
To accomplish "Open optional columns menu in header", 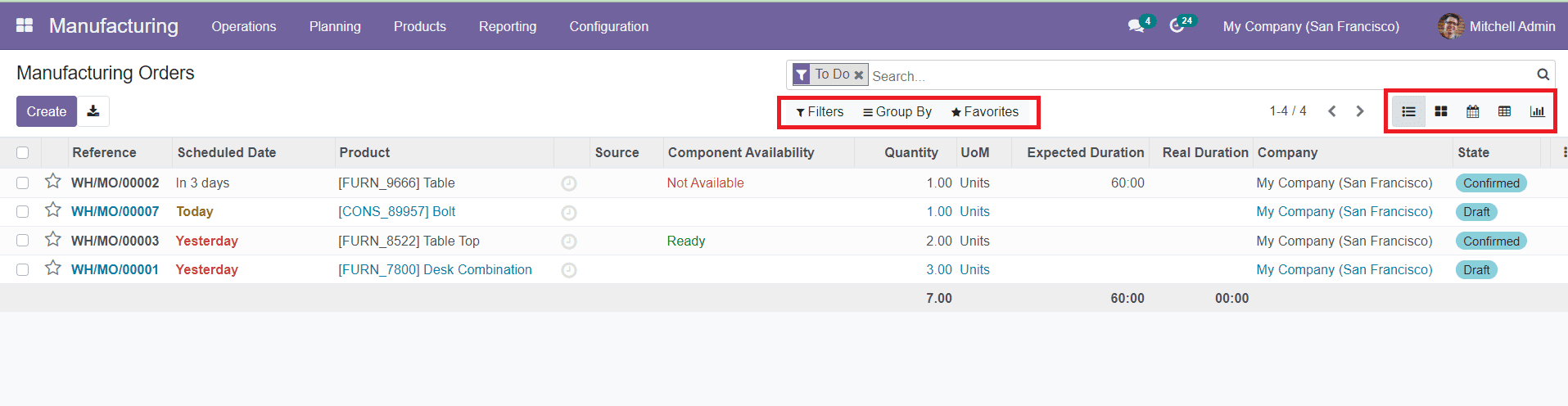I will click(1564, 152).
